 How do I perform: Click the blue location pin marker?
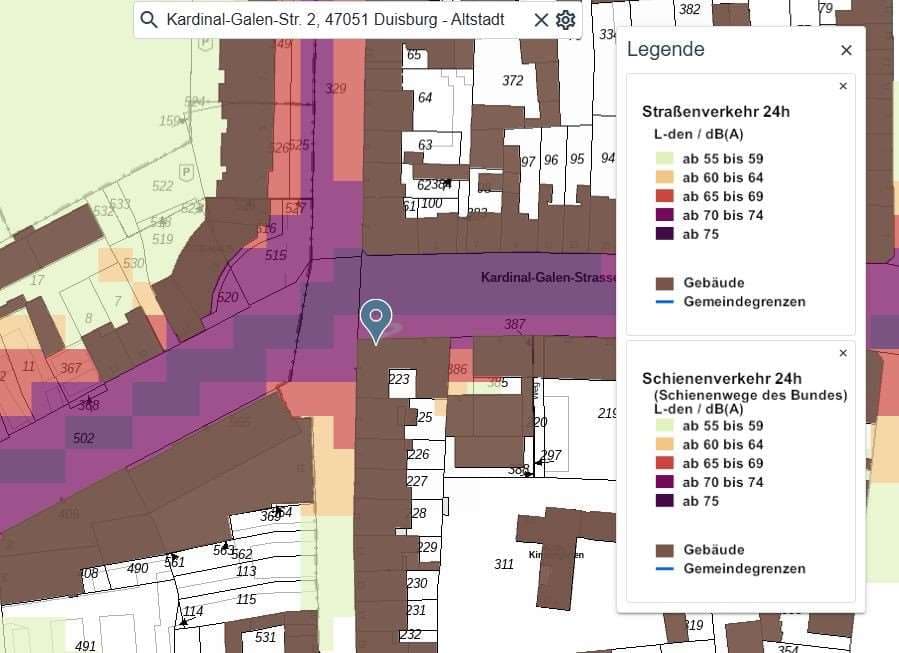coord(376,318)
